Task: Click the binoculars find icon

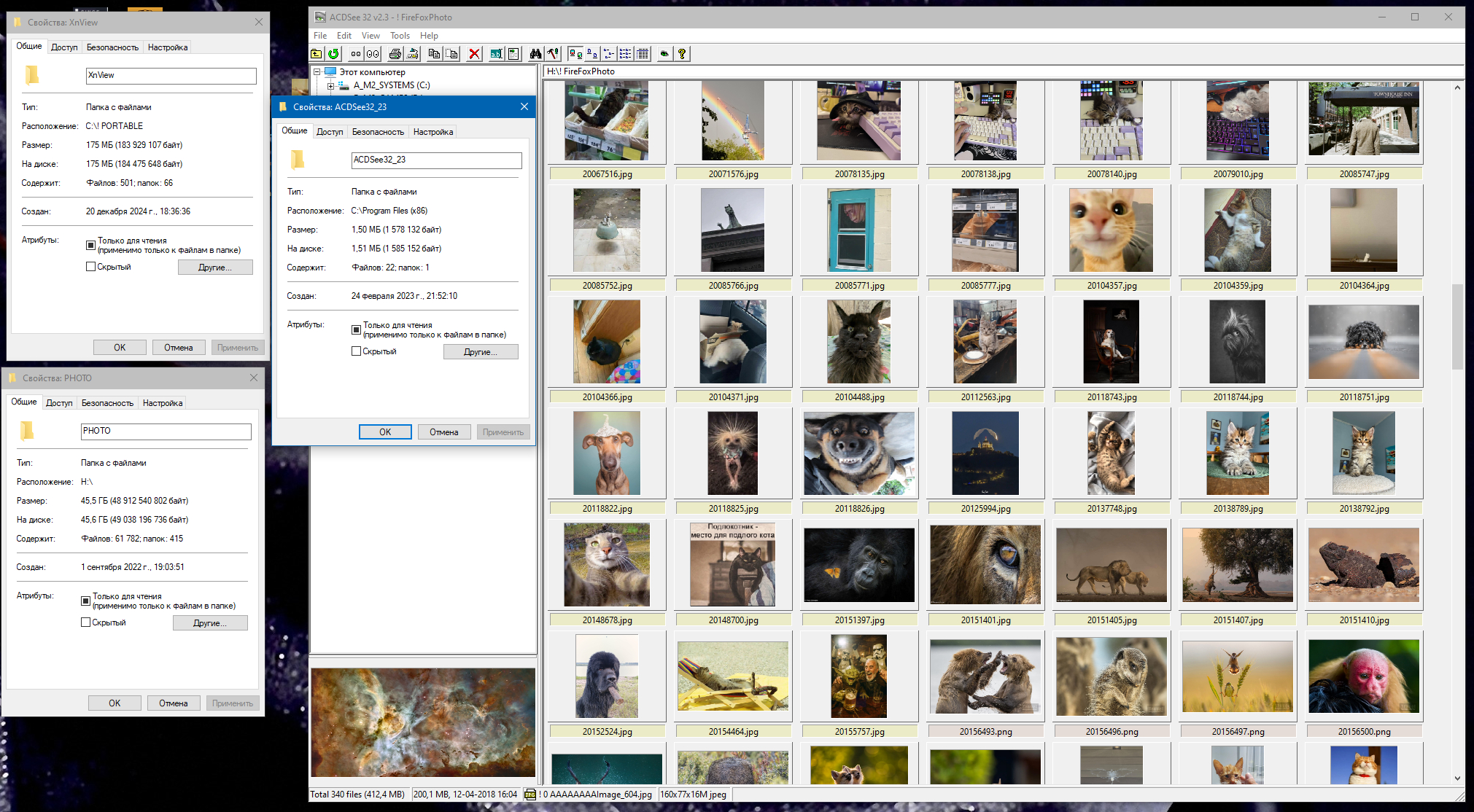Action: coord(535,54)
